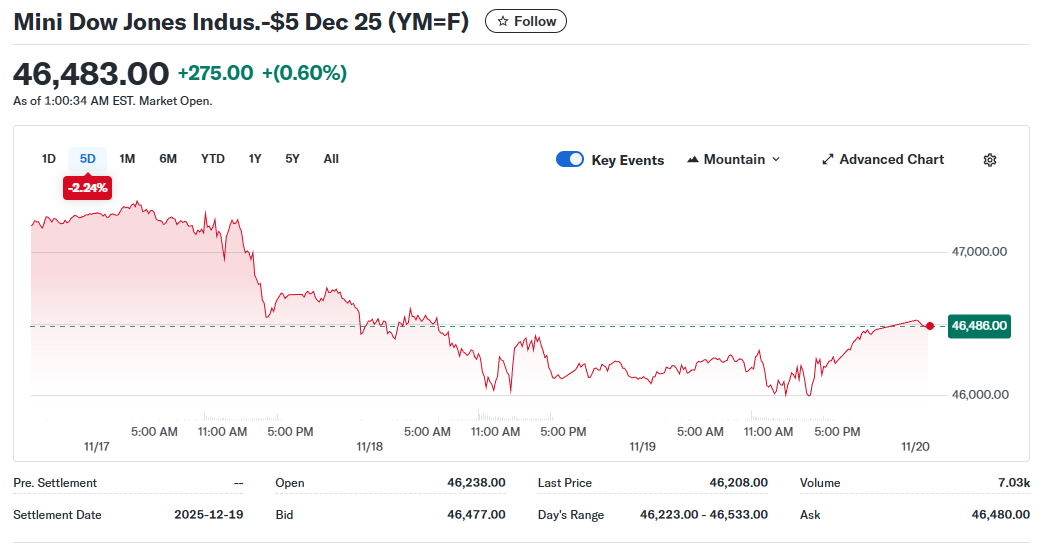Show the 1Y chart range
The height and width of the screenshot is (546, 1050).
[x=255, y=159]
